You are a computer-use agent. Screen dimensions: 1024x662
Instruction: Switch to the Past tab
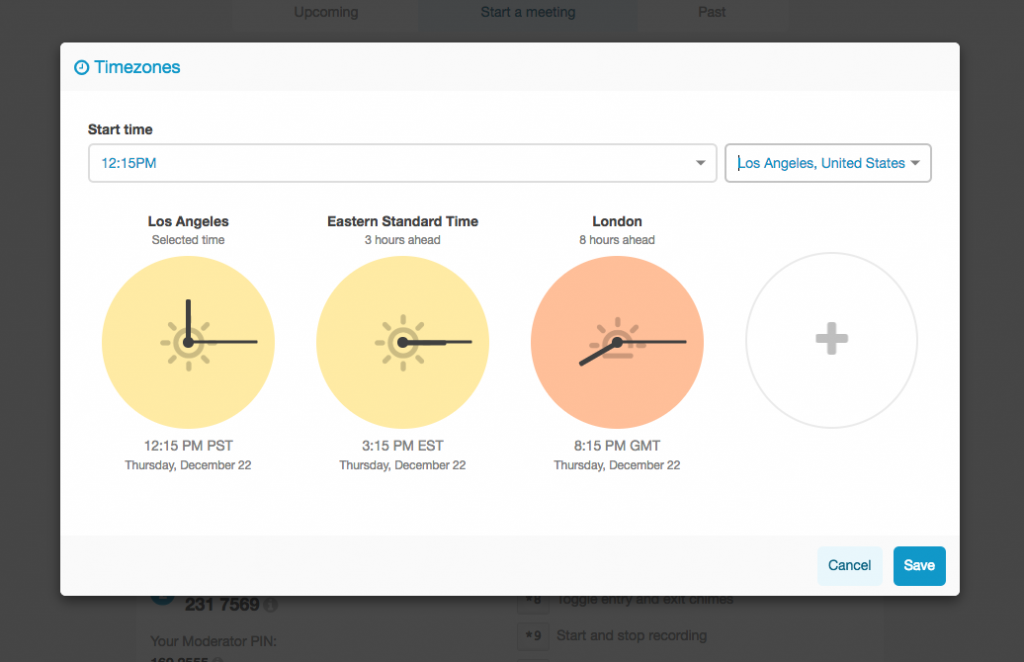coord(712,13)
